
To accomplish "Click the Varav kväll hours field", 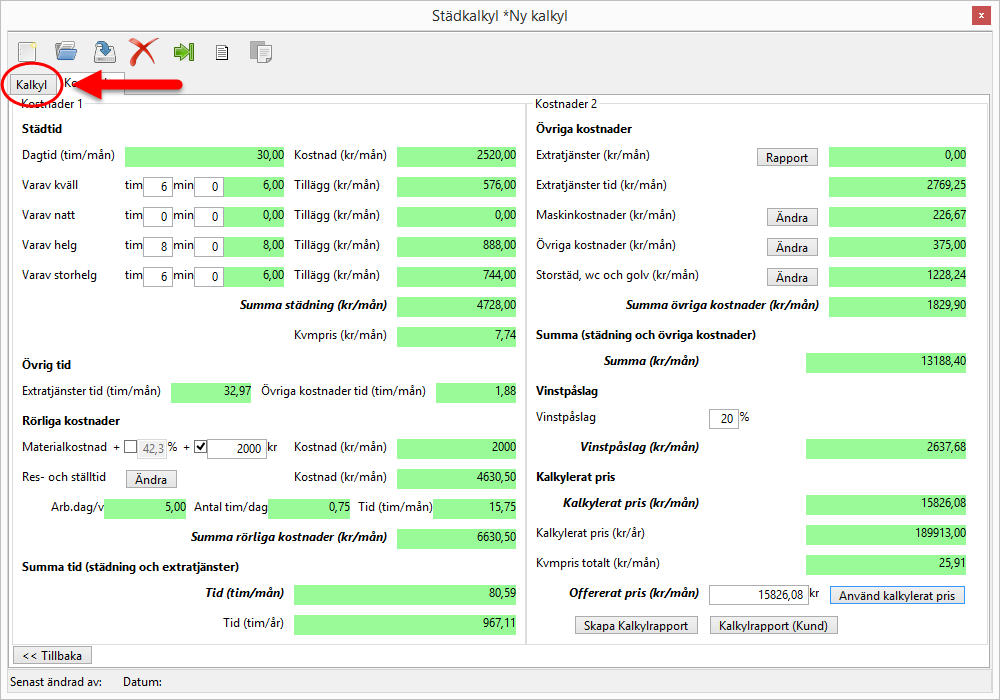I will 157,186.
